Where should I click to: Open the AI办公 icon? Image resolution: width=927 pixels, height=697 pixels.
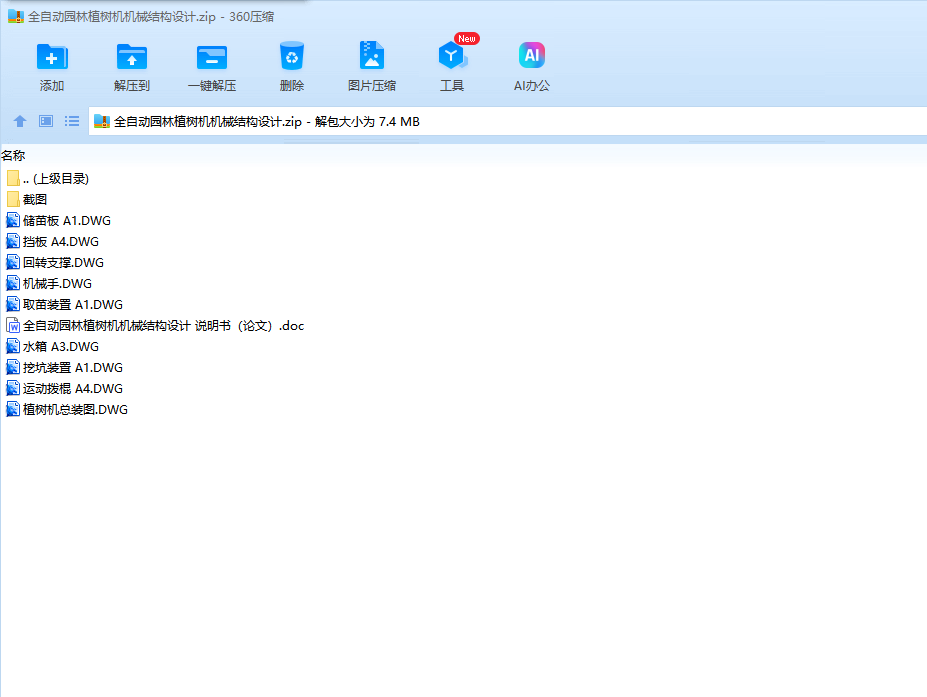pyautogui.click(x=531, y=55)
